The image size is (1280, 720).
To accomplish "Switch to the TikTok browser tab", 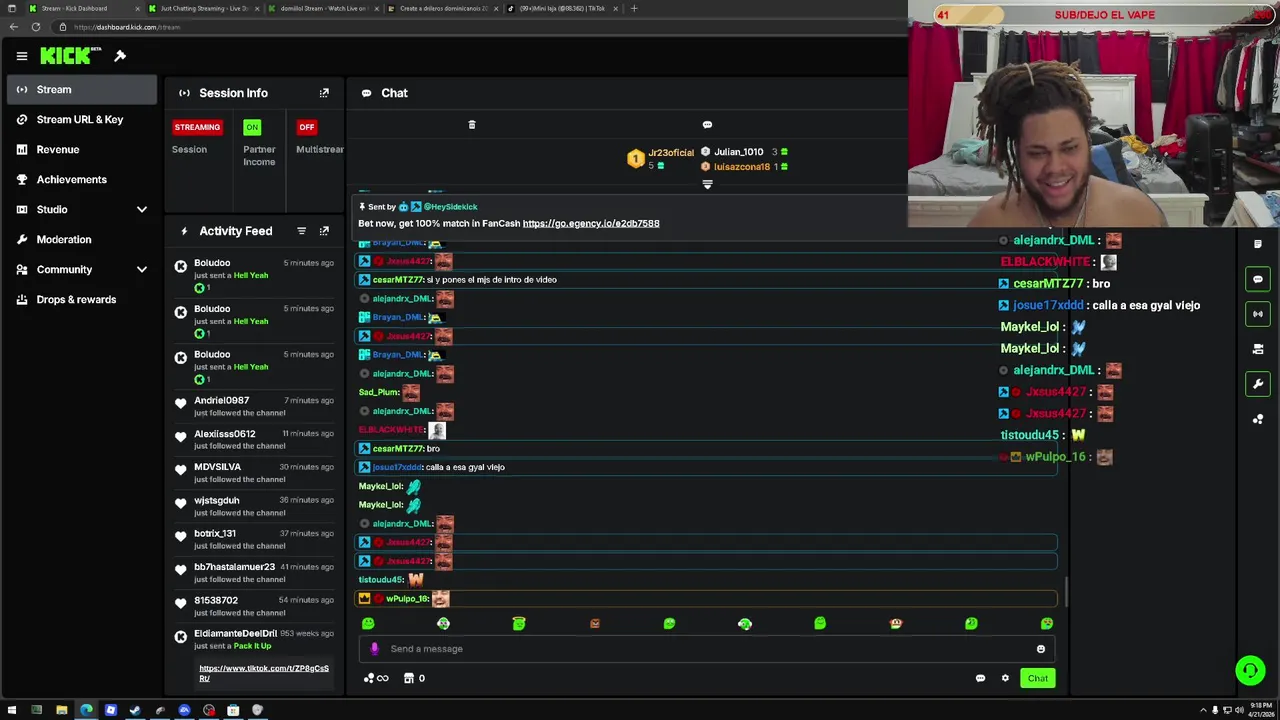I will coord(563,8).
